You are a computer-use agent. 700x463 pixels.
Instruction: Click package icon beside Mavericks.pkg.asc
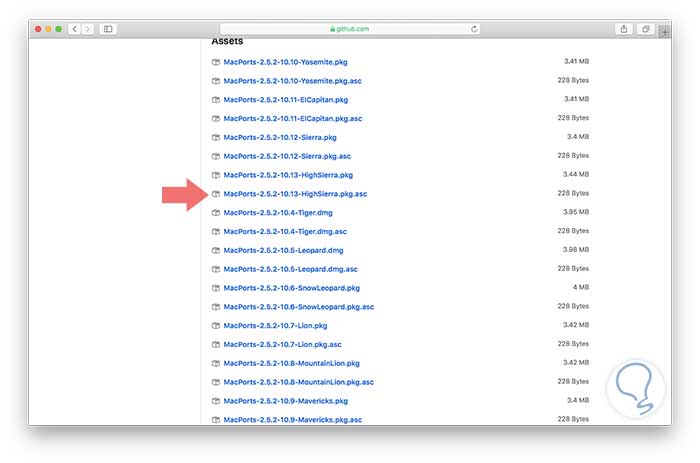(x=216, y=420)
